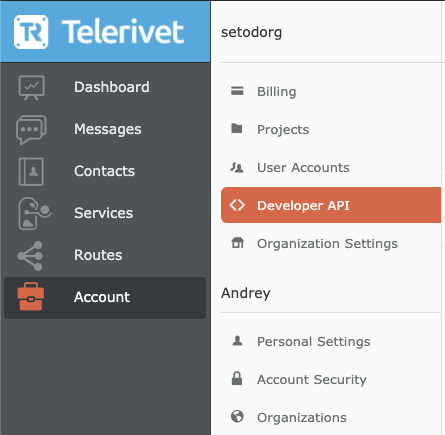
Task: Click the Organizations globe icon
Action: point(237,416)
